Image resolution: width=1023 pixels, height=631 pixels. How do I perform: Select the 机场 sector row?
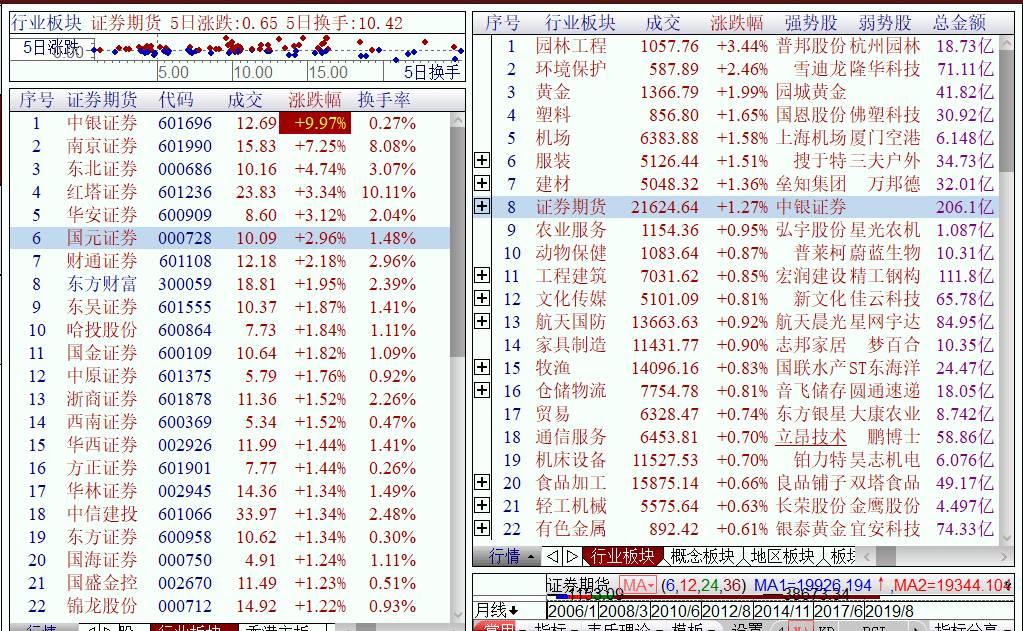[x=744, y=138]
